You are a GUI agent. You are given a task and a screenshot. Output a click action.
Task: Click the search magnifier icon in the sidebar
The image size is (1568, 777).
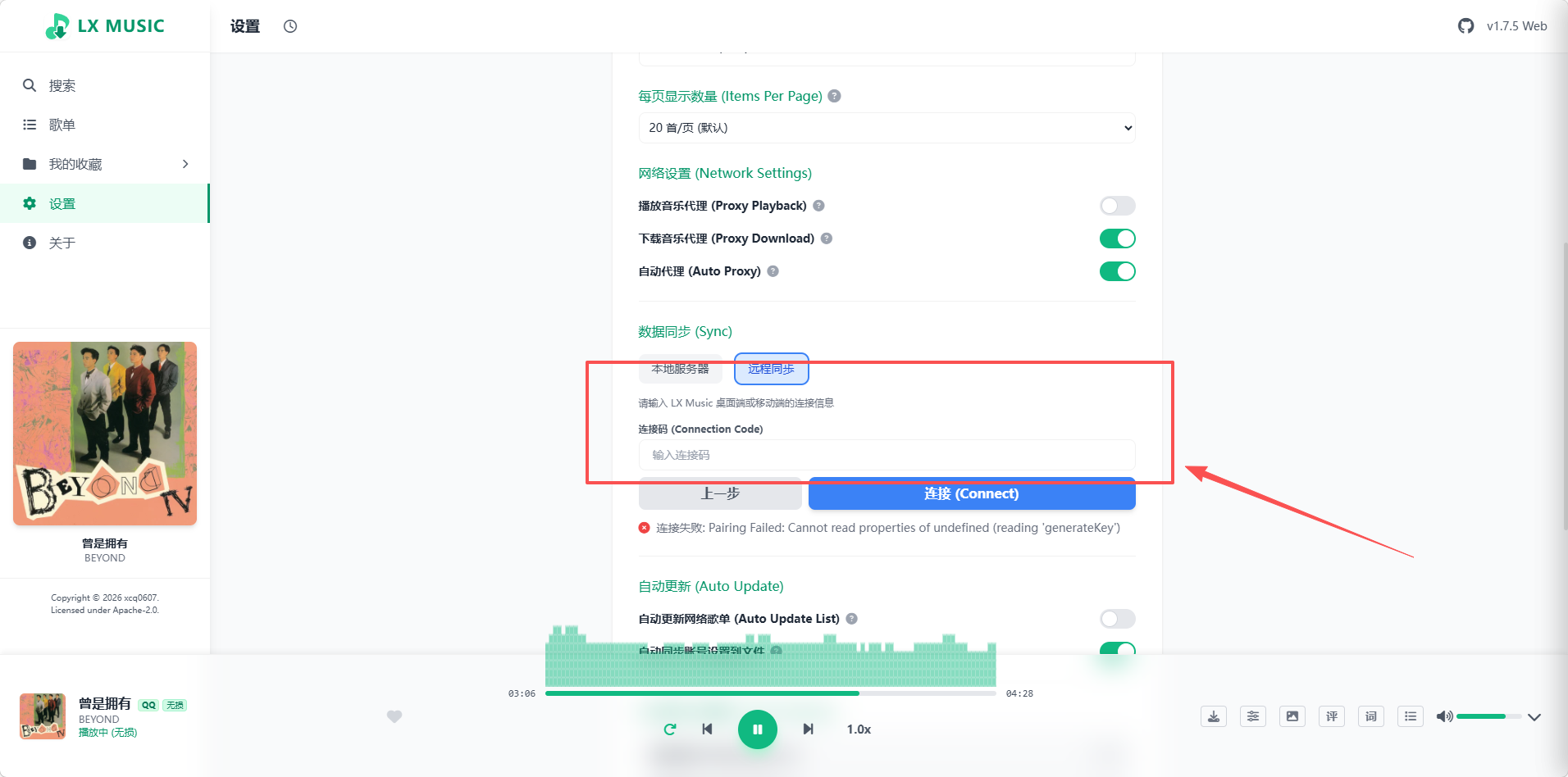(30, 85)
